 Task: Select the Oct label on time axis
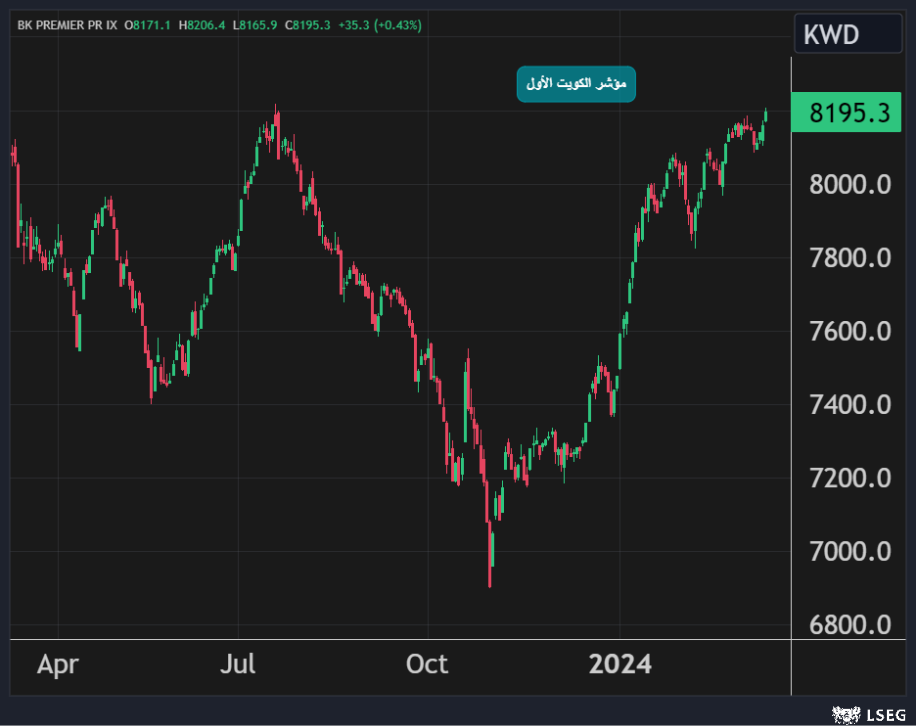(427, 664)
